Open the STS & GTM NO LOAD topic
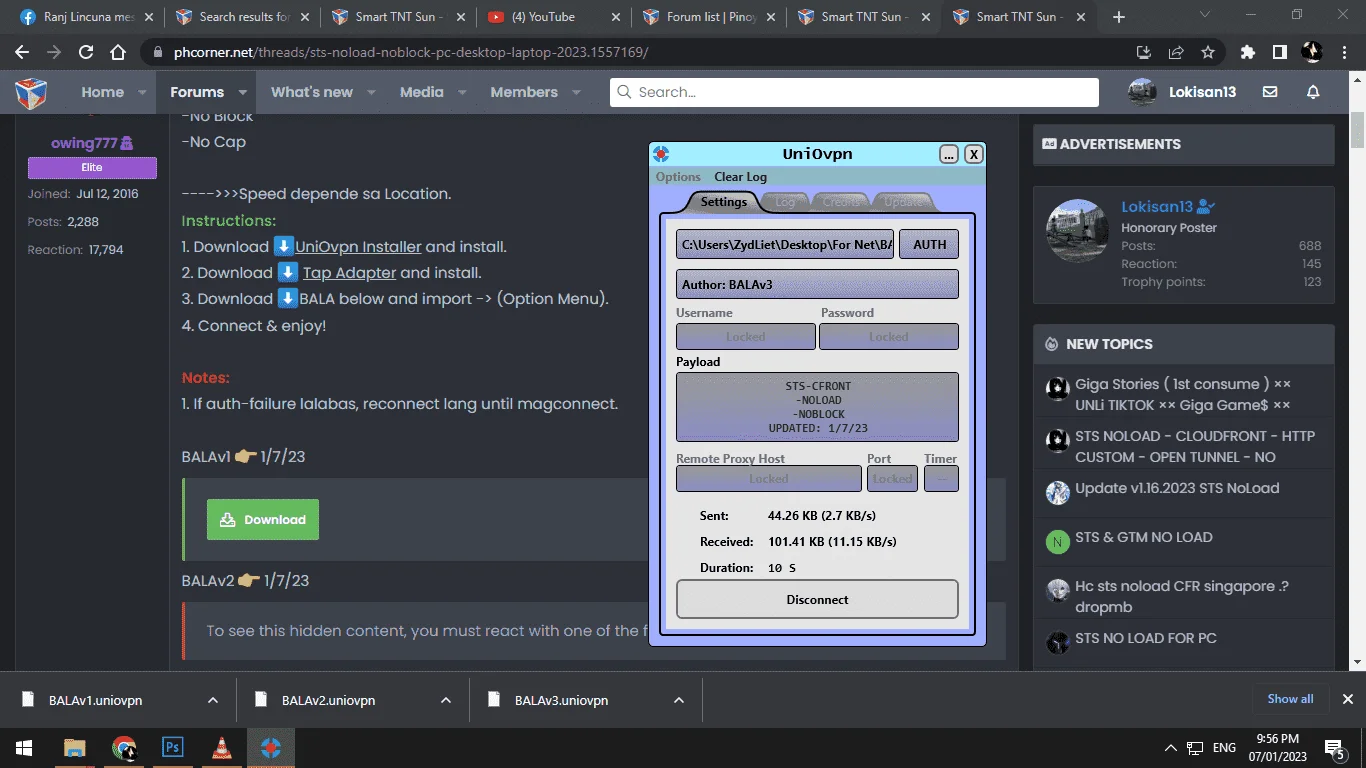This screenshot has width=1366, height=768. [x=1143, y=538]
